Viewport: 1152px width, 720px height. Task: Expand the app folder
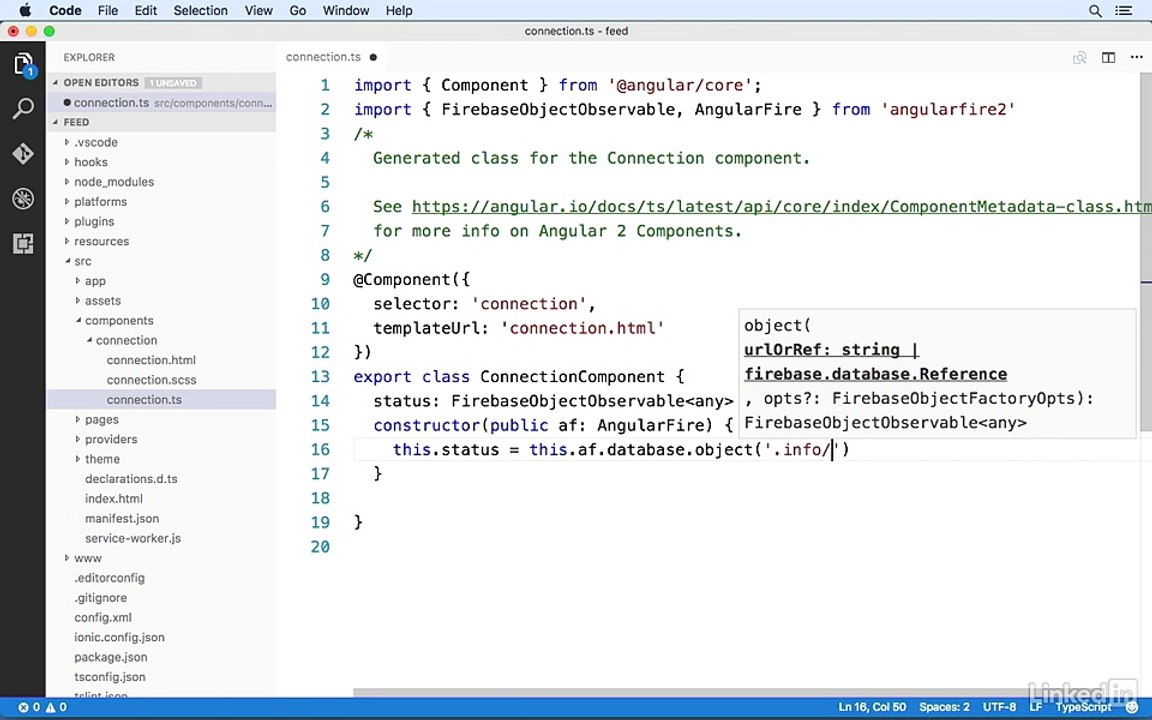click(x=161, y=281)
